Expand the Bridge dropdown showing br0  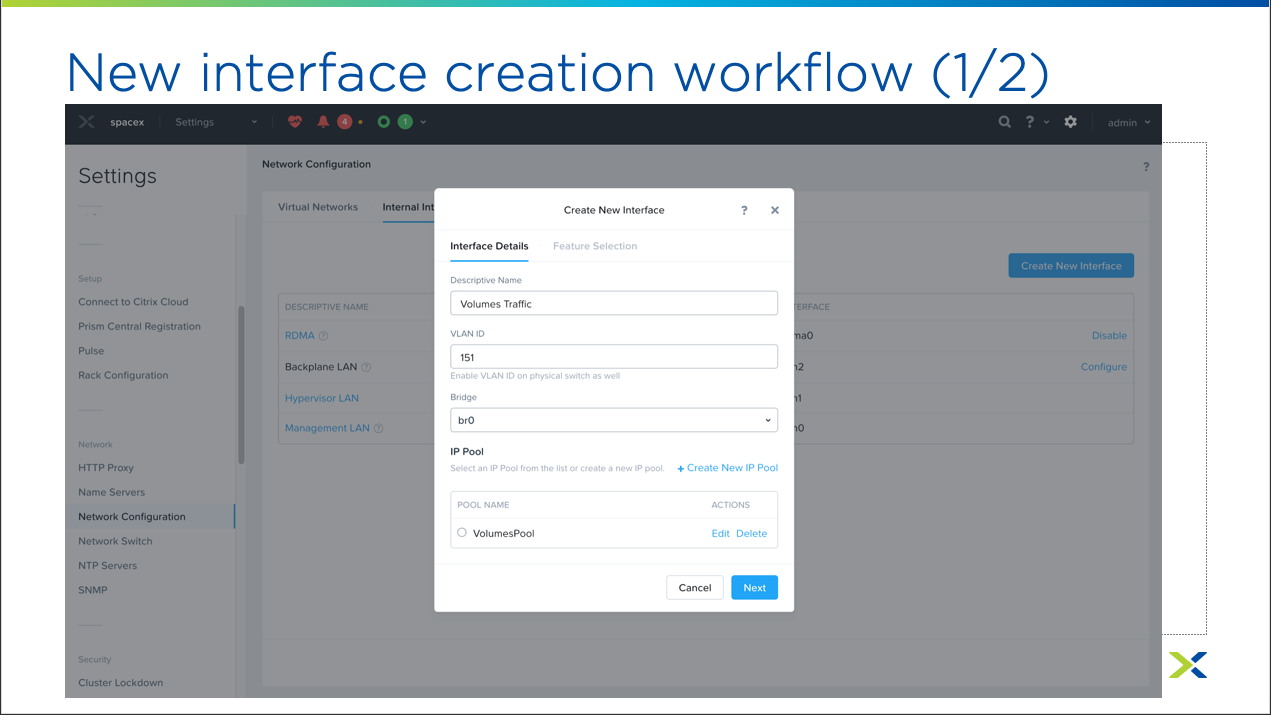click(614, 420)
